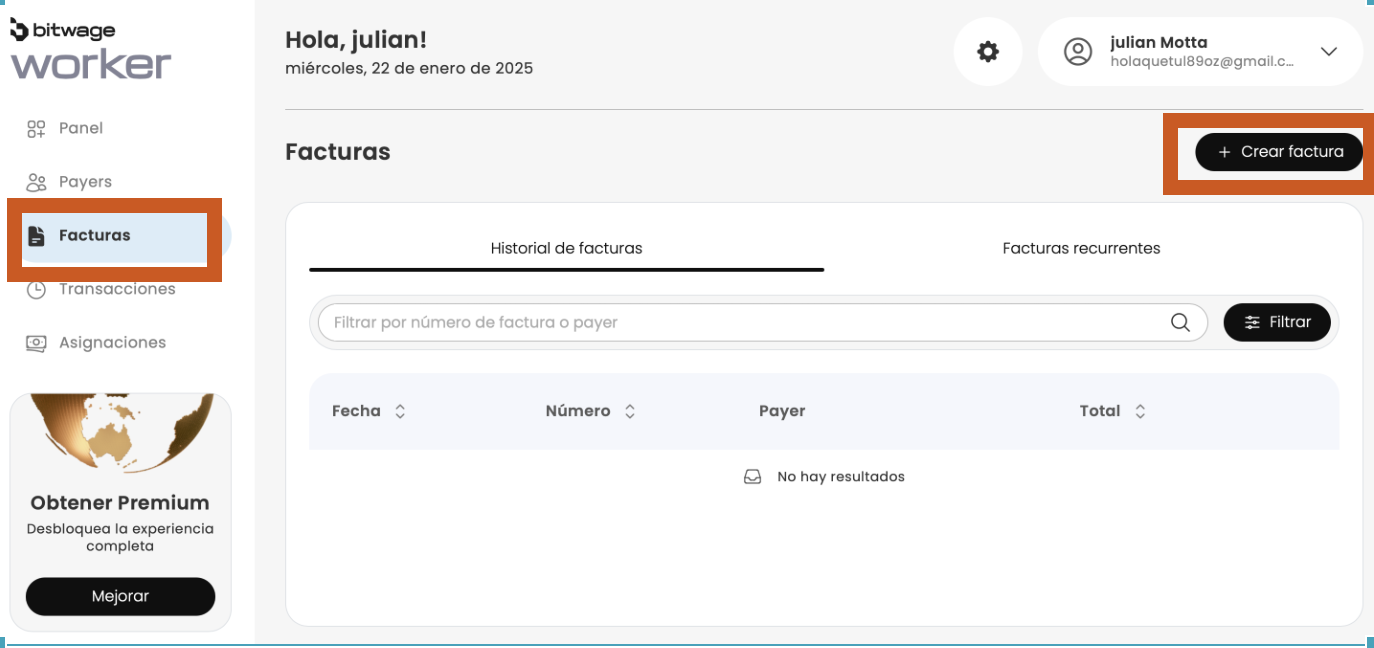Focus the invoice number filter field
The height and width of the screenshot is (648, 1374).
click(740, 322)
